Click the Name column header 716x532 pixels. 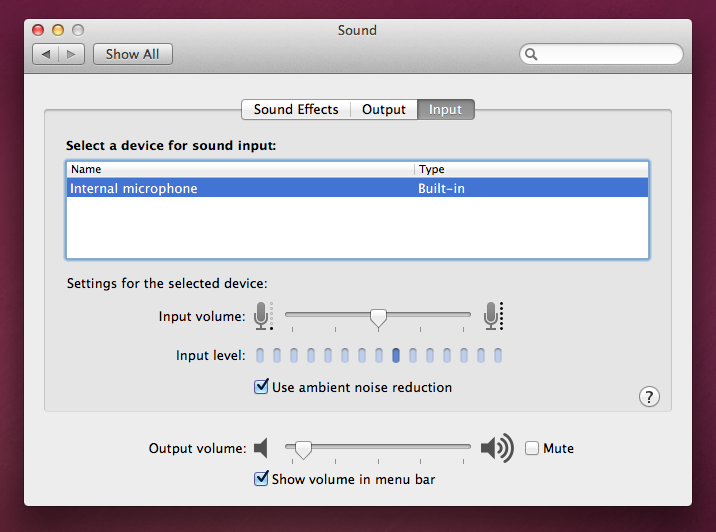coord(240,169)
